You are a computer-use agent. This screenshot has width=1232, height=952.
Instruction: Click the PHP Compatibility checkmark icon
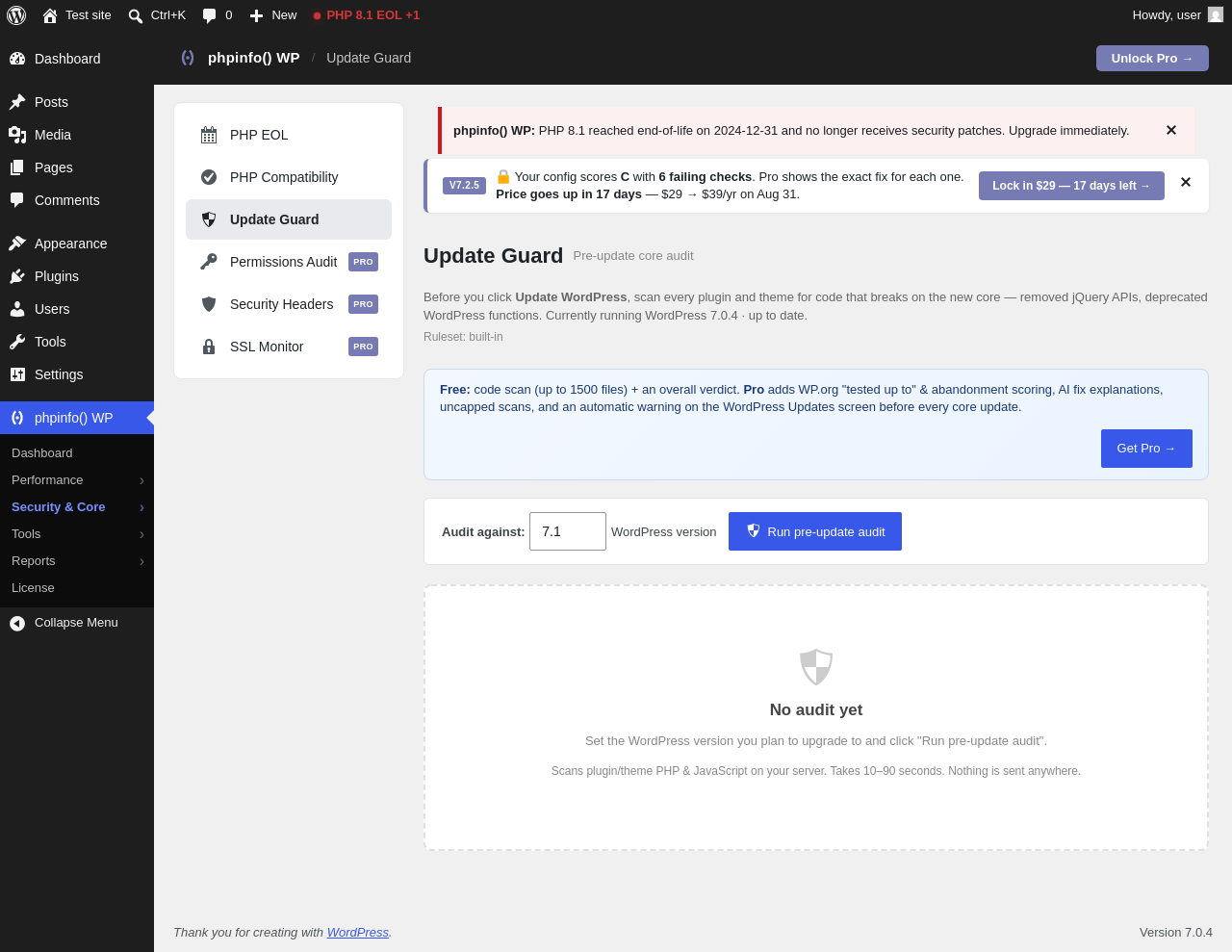209,177
